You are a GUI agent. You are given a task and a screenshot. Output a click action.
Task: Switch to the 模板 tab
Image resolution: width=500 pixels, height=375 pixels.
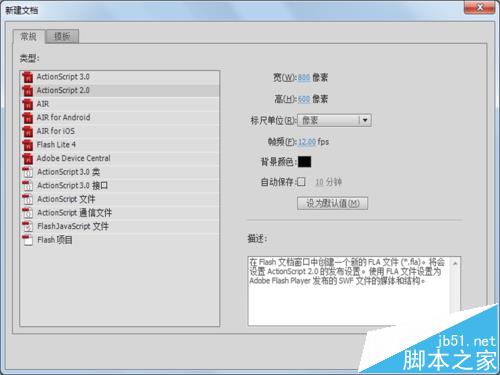[62, 36]
